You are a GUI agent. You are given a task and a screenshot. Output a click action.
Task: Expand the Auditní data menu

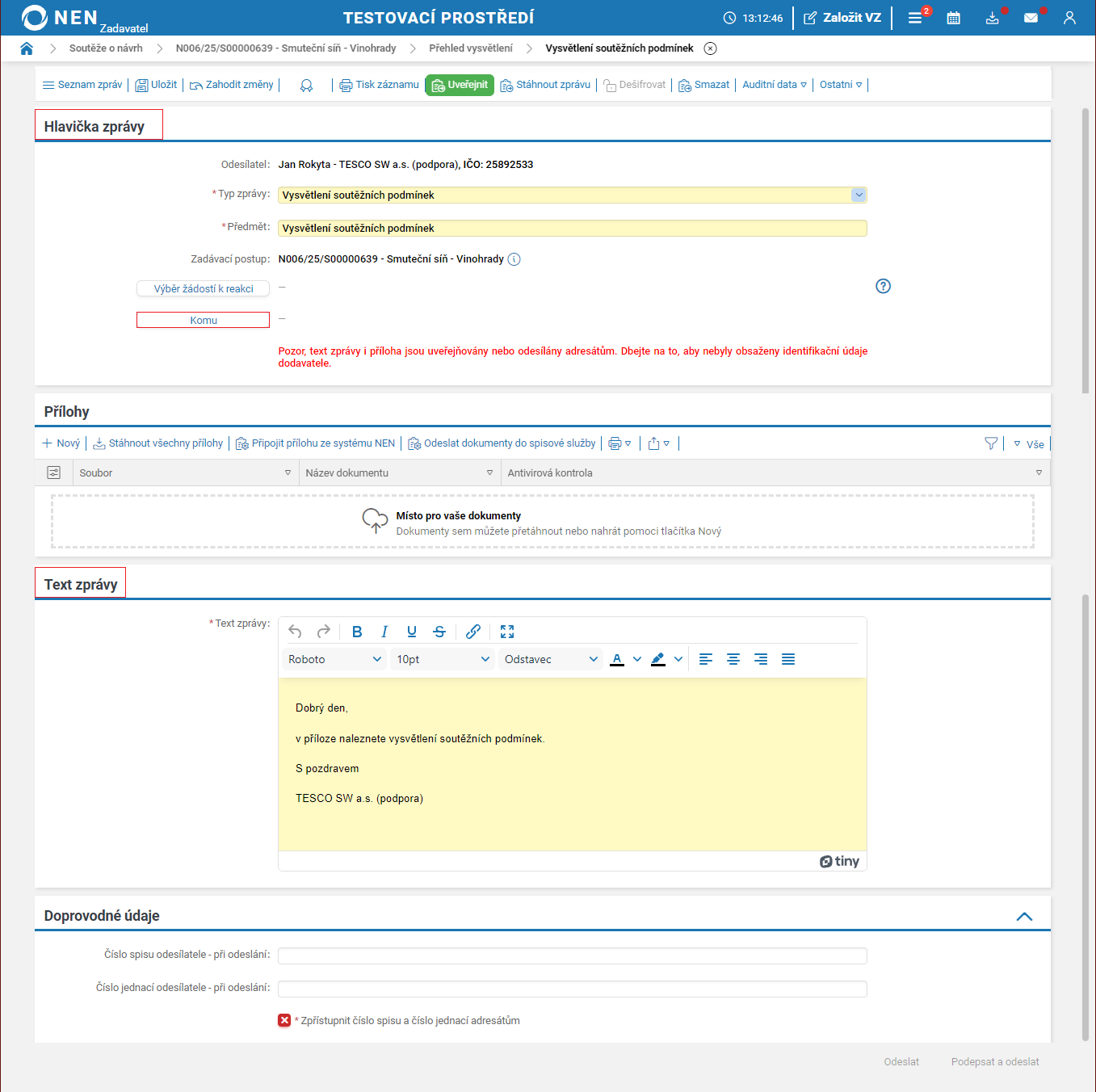click(x=775, y=85)
